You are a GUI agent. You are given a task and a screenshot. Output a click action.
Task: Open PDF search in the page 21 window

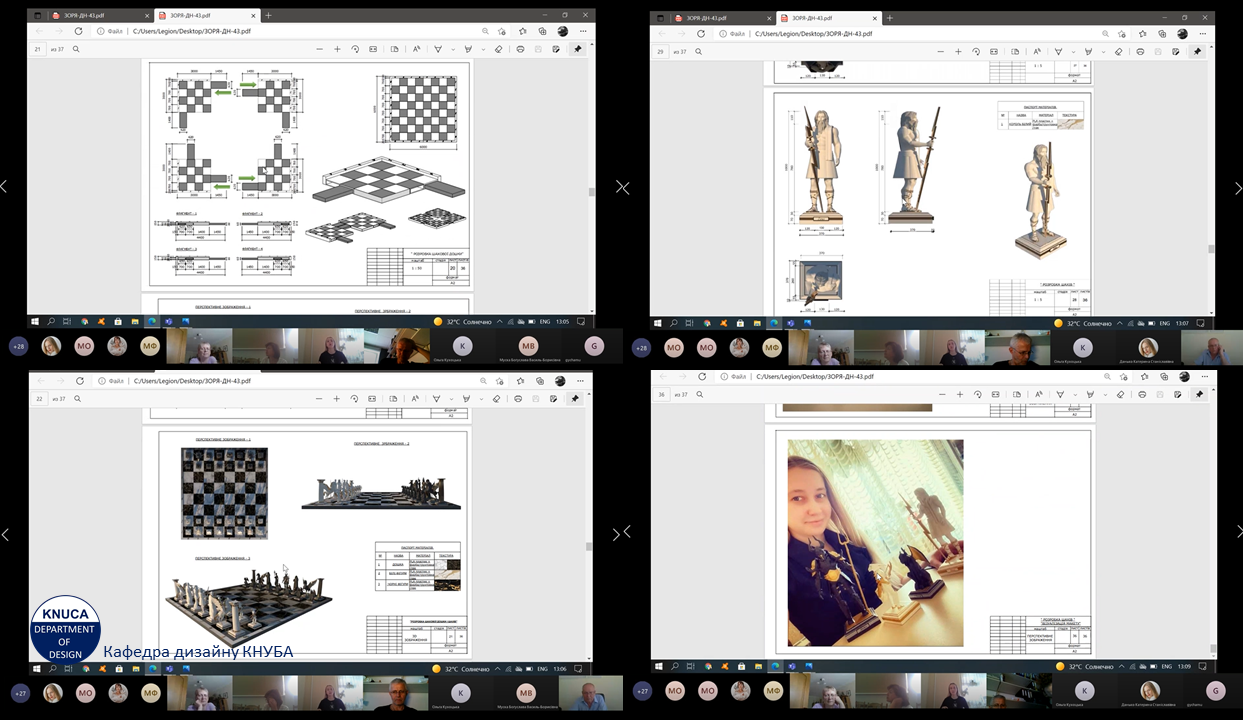76,49
